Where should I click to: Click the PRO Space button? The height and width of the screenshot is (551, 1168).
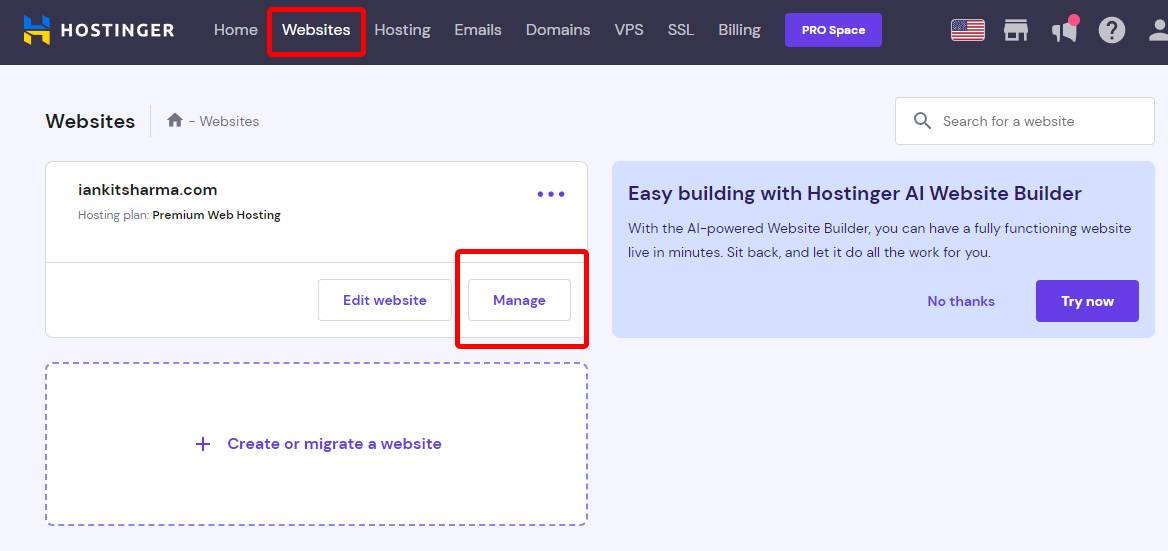[x=833, y=31]
